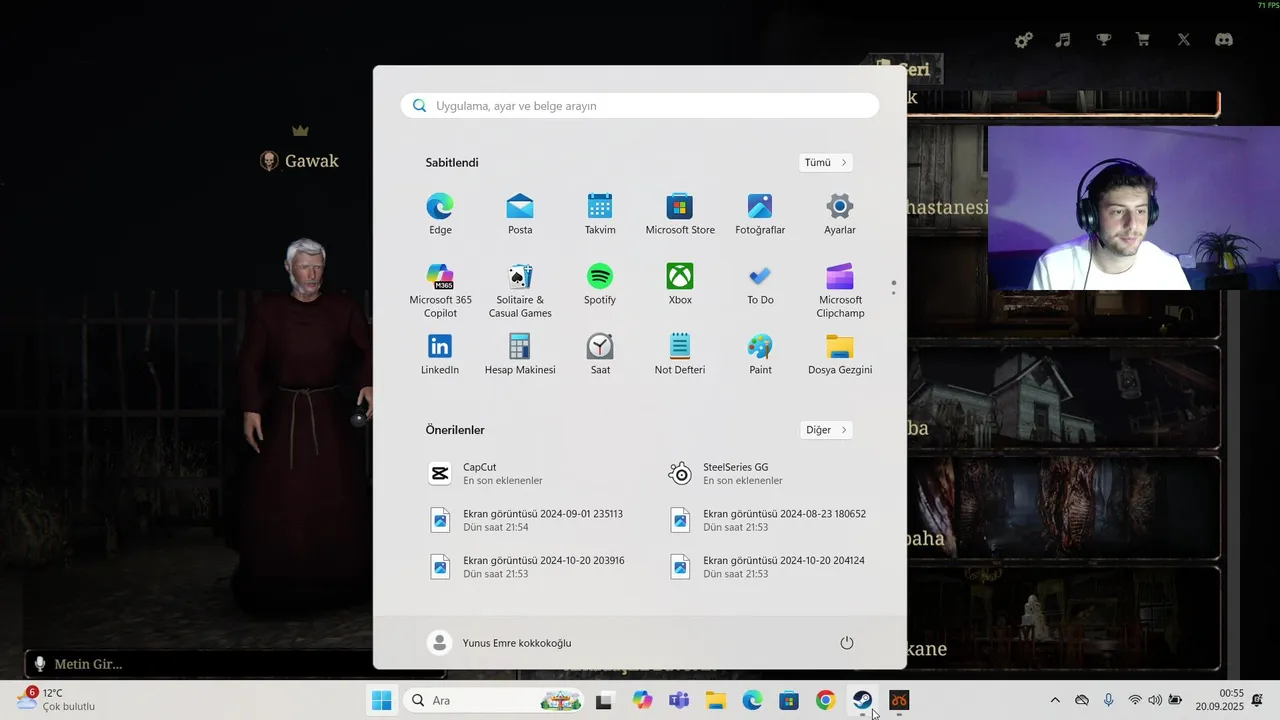Open taskbar File Explorer folder icon
Image resolution: width=1280 pixels, height=720 pixels.
click(715, 700)
